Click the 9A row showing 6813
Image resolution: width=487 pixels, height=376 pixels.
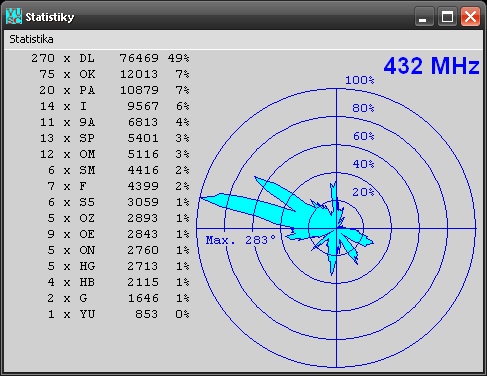tap(114, 122)
